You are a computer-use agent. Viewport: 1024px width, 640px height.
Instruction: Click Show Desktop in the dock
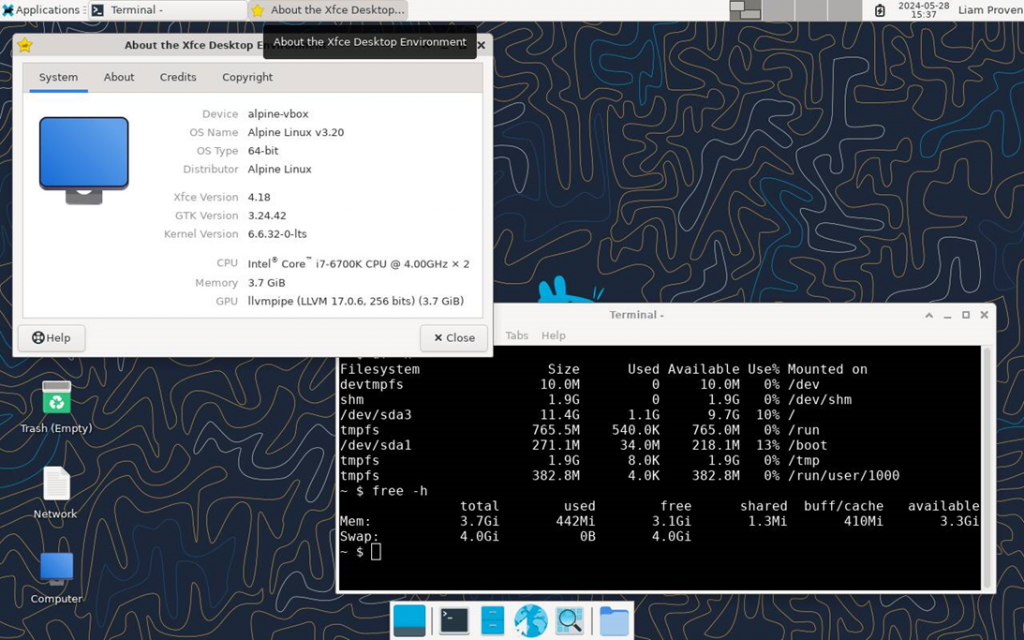point(409,620)
